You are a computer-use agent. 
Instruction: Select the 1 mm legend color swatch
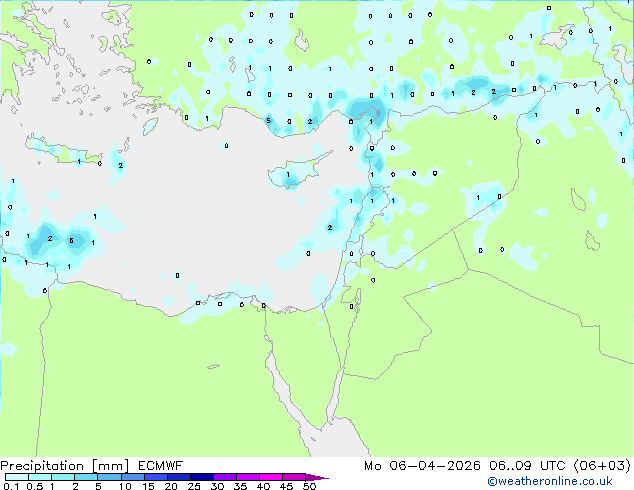63,477
